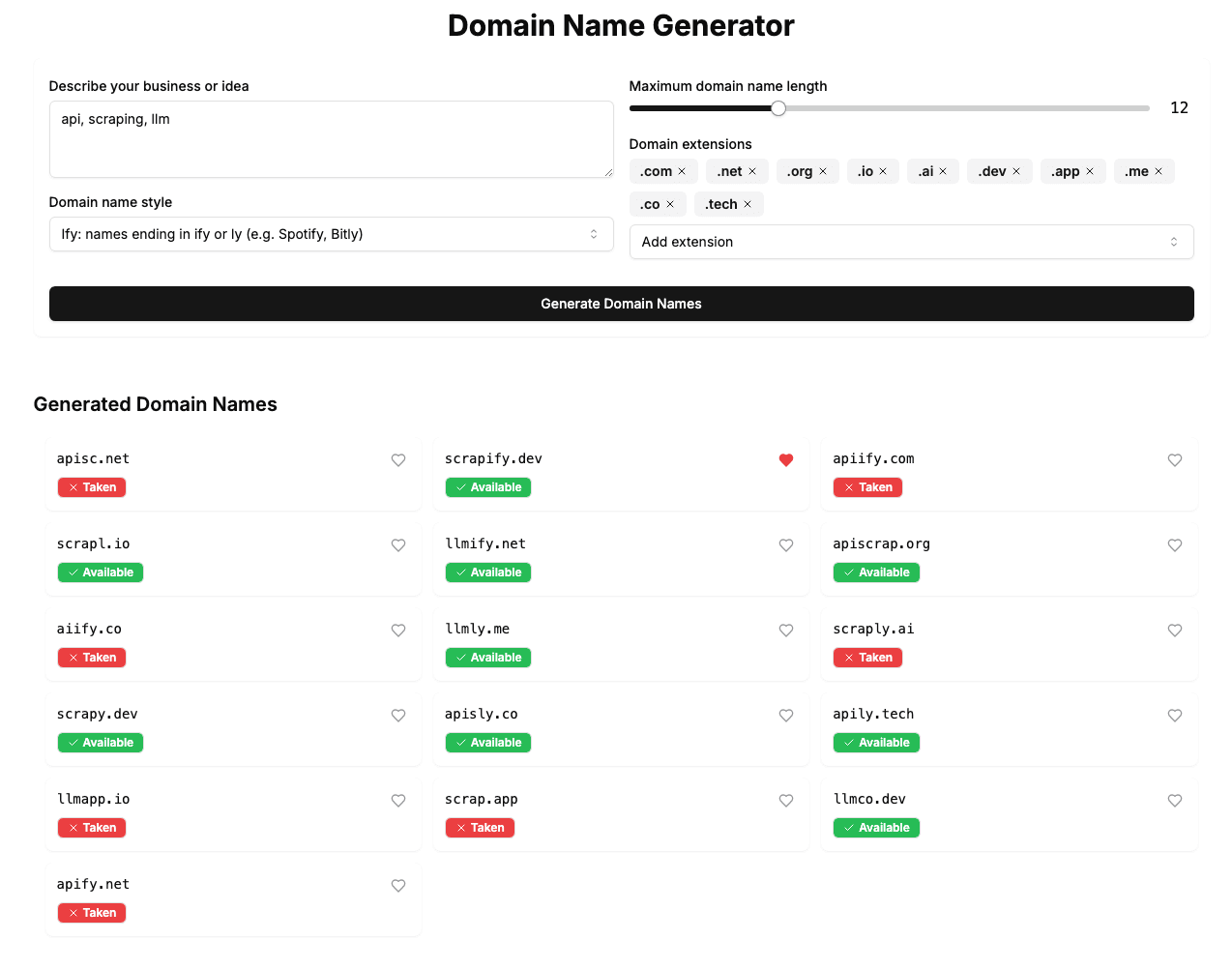The image size is (1232, 969).
Task: Favorite apify.net with heart icon
Action: click(398, 886)
